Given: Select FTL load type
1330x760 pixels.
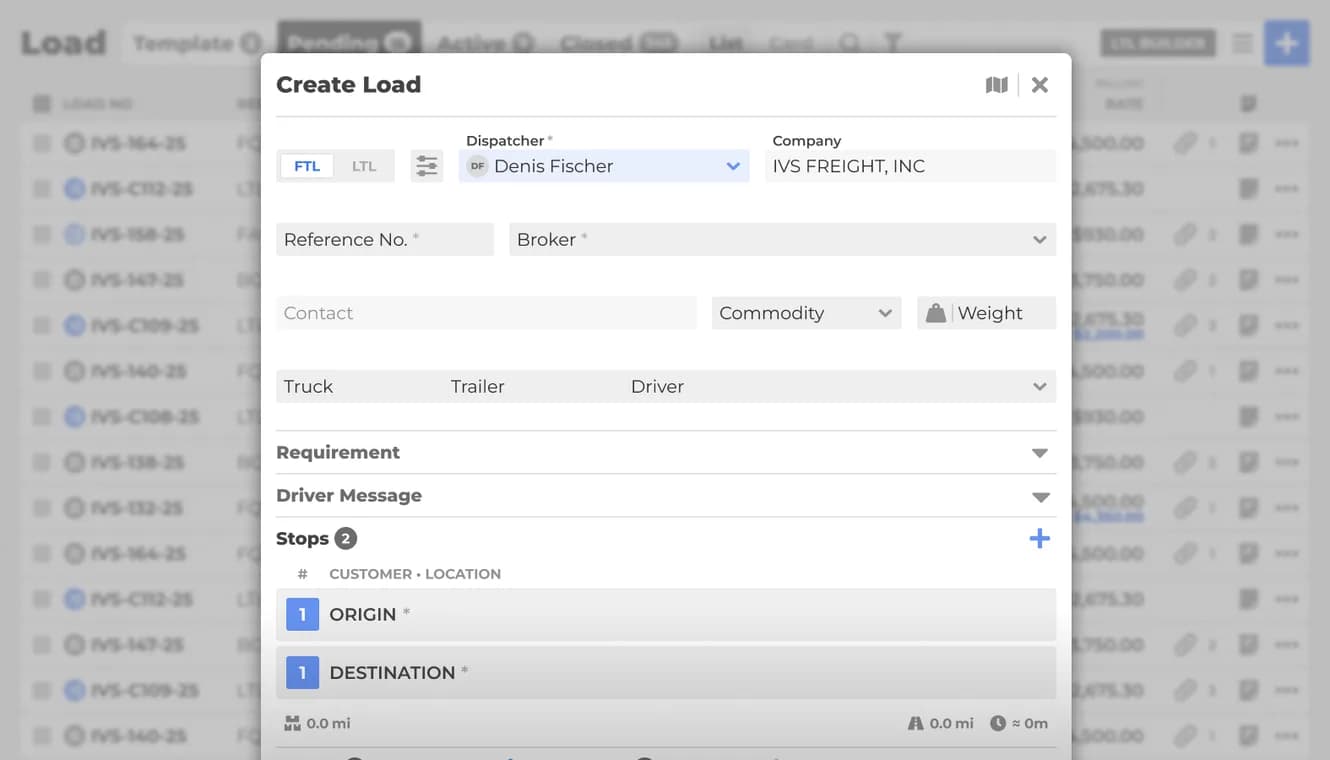Looking at the screenshot, I should pyautogui.click(x=307, y=166).
